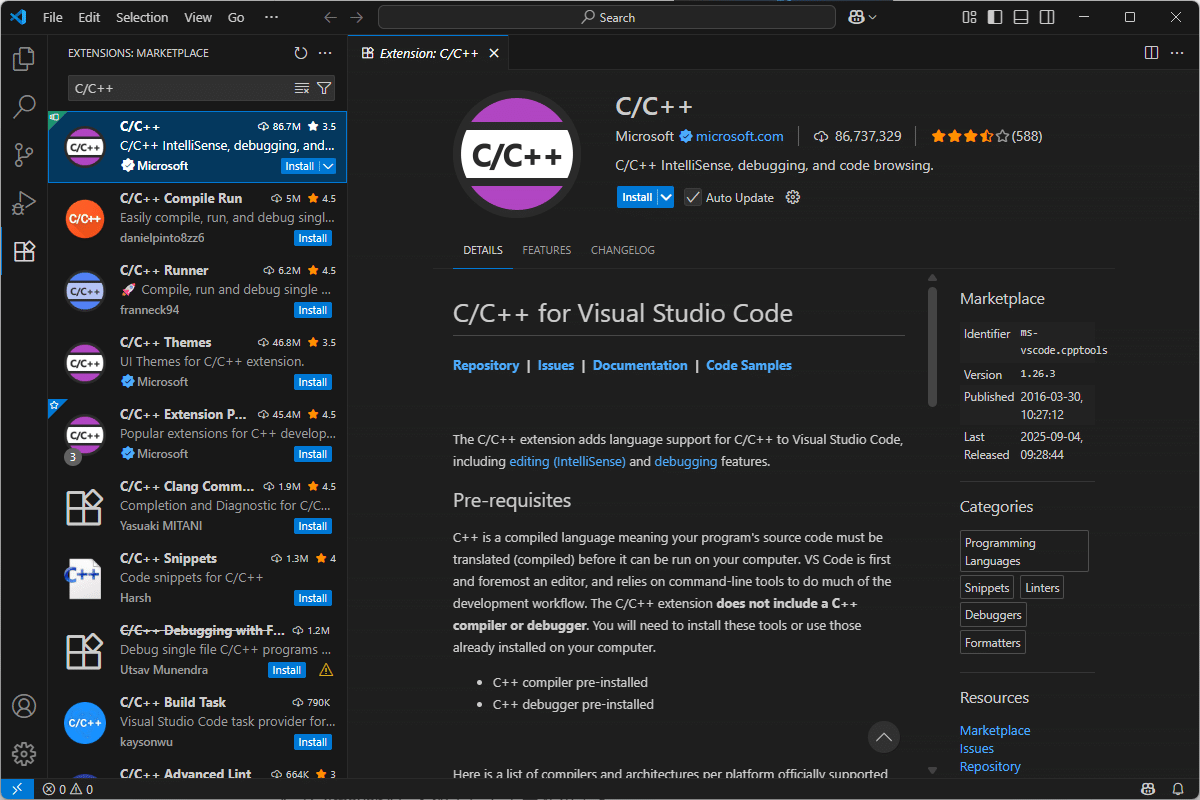Viewport: 1200px width, 800px height.
Task: Toggle the secondary sidebar
Action: 1046,17
